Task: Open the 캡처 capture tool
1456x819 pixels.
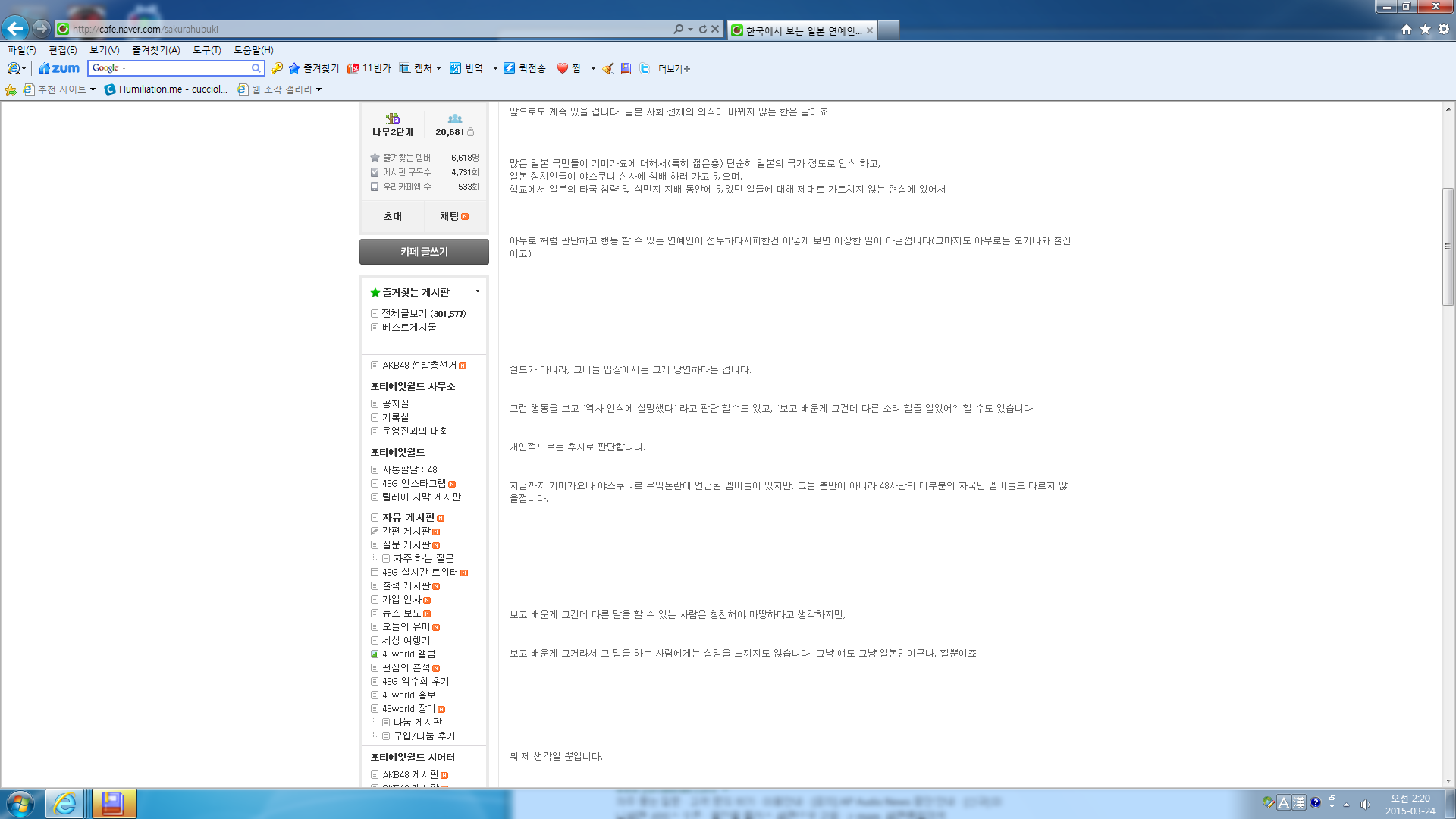Action: (x=416, y=68)
